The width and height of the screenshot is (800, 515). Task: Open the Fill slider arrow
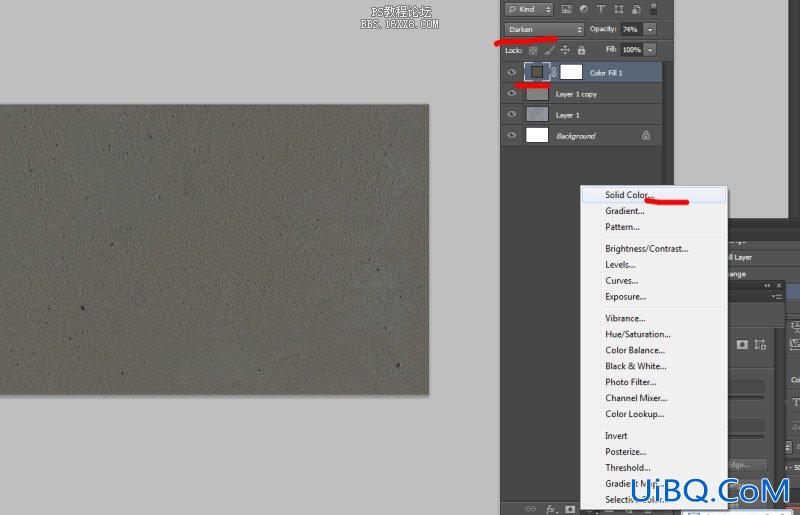(x=650, y=50)
